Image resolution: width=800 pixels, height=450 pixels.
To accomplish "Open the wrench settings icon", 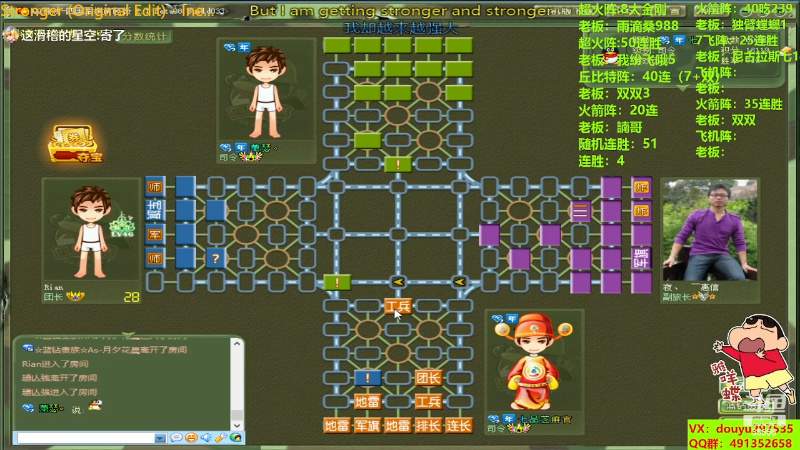I will (221, 438).
